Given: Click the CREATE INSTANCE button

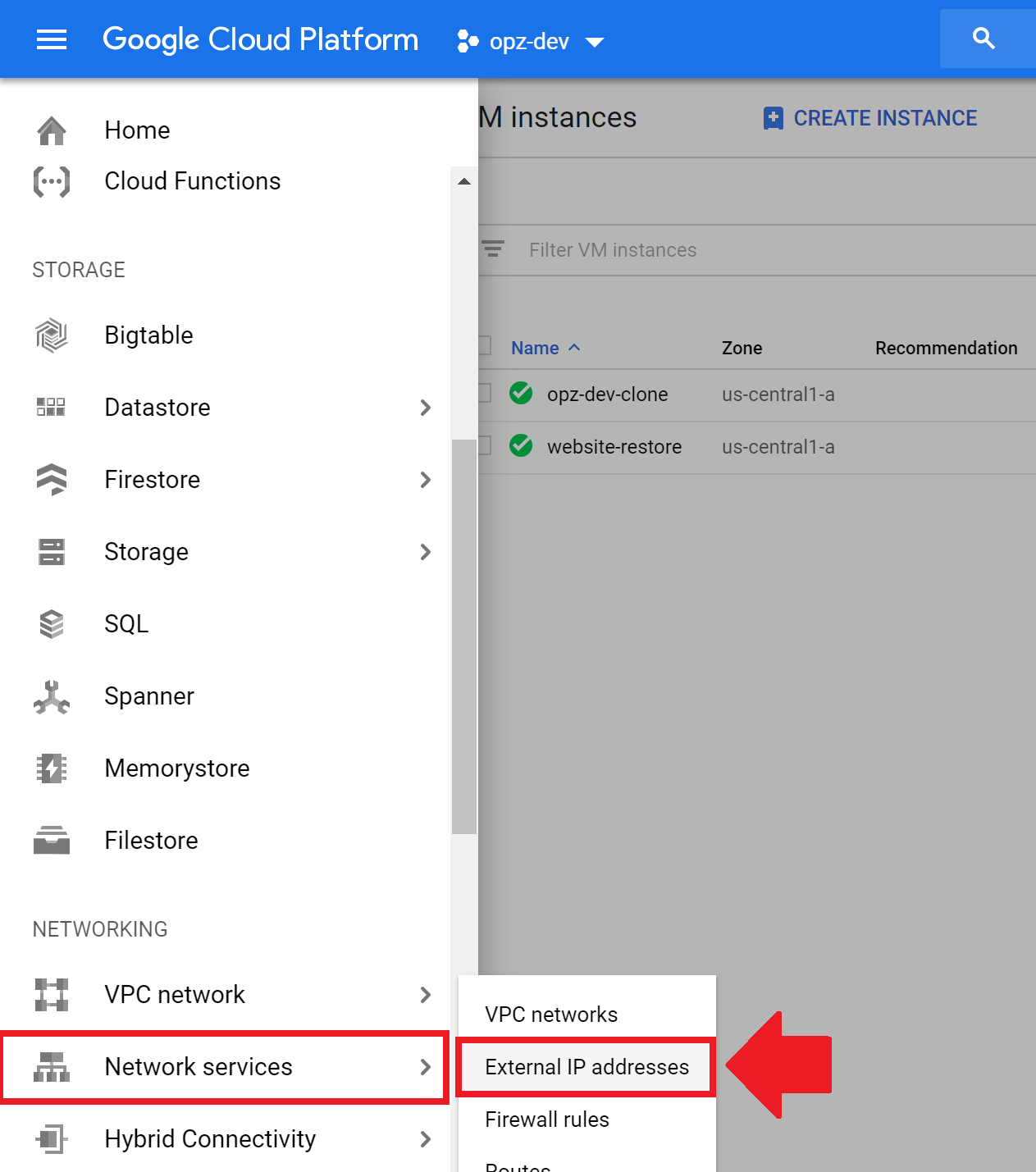Looking at the screenshot, I should tap(869, 118).
